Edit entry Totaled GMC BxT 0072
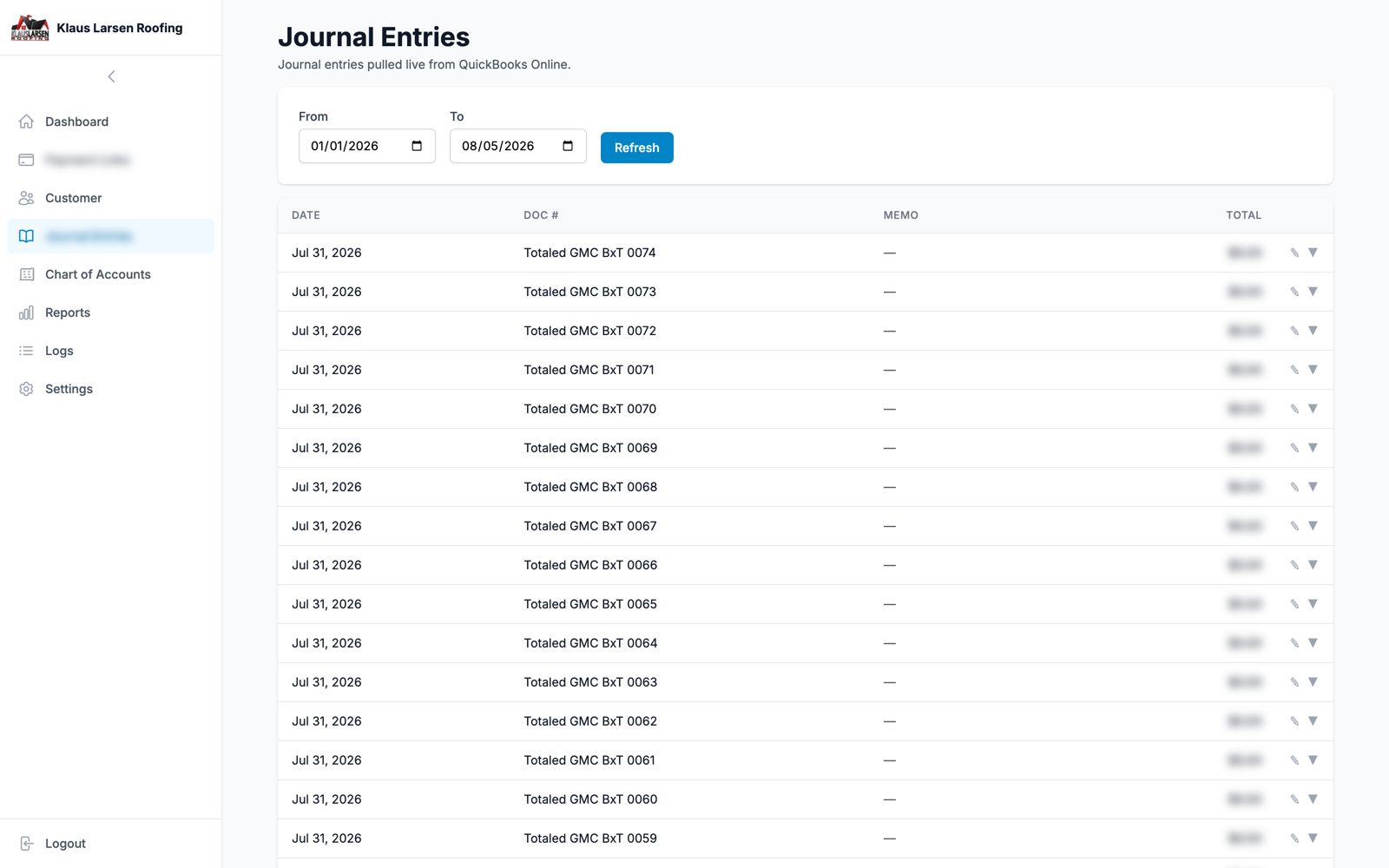Image resolution: width=1389 pixels, height=868 pixels. 1294,331
